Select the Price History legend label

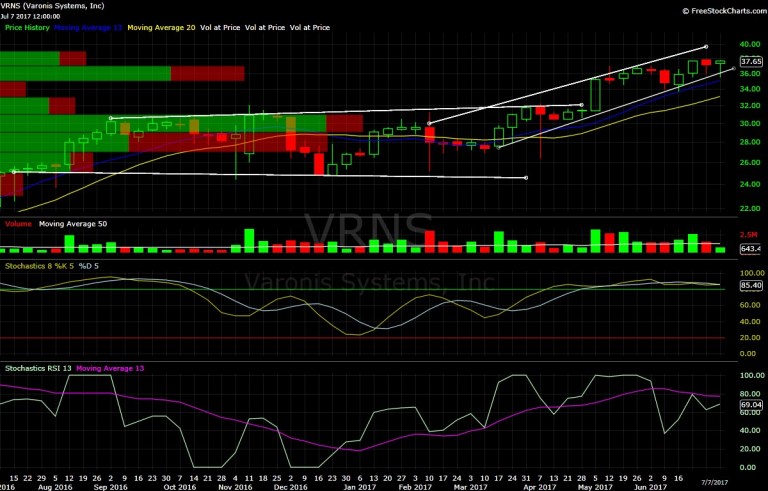tap(27, 27)
